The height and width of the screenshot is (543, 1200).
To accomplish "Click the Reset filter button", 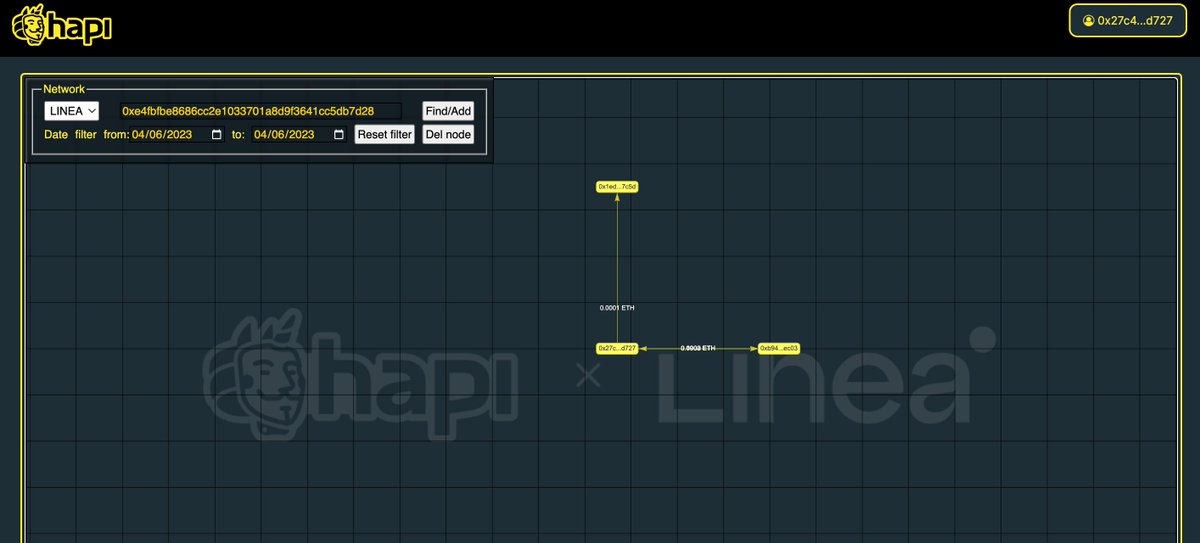I will 385,134.
